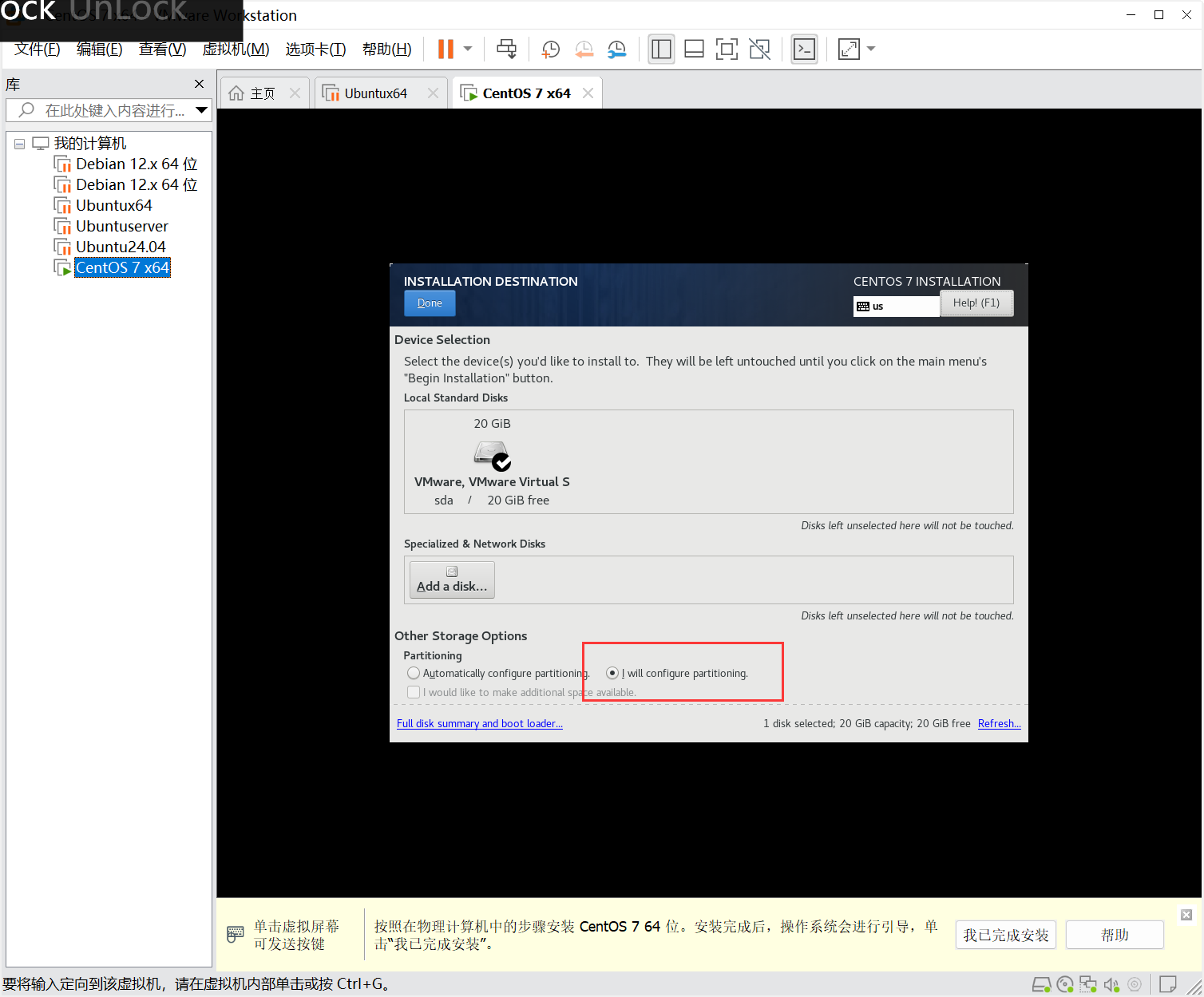
Task: Open the 编辑(E) menu
Action: tap(100, 49)
